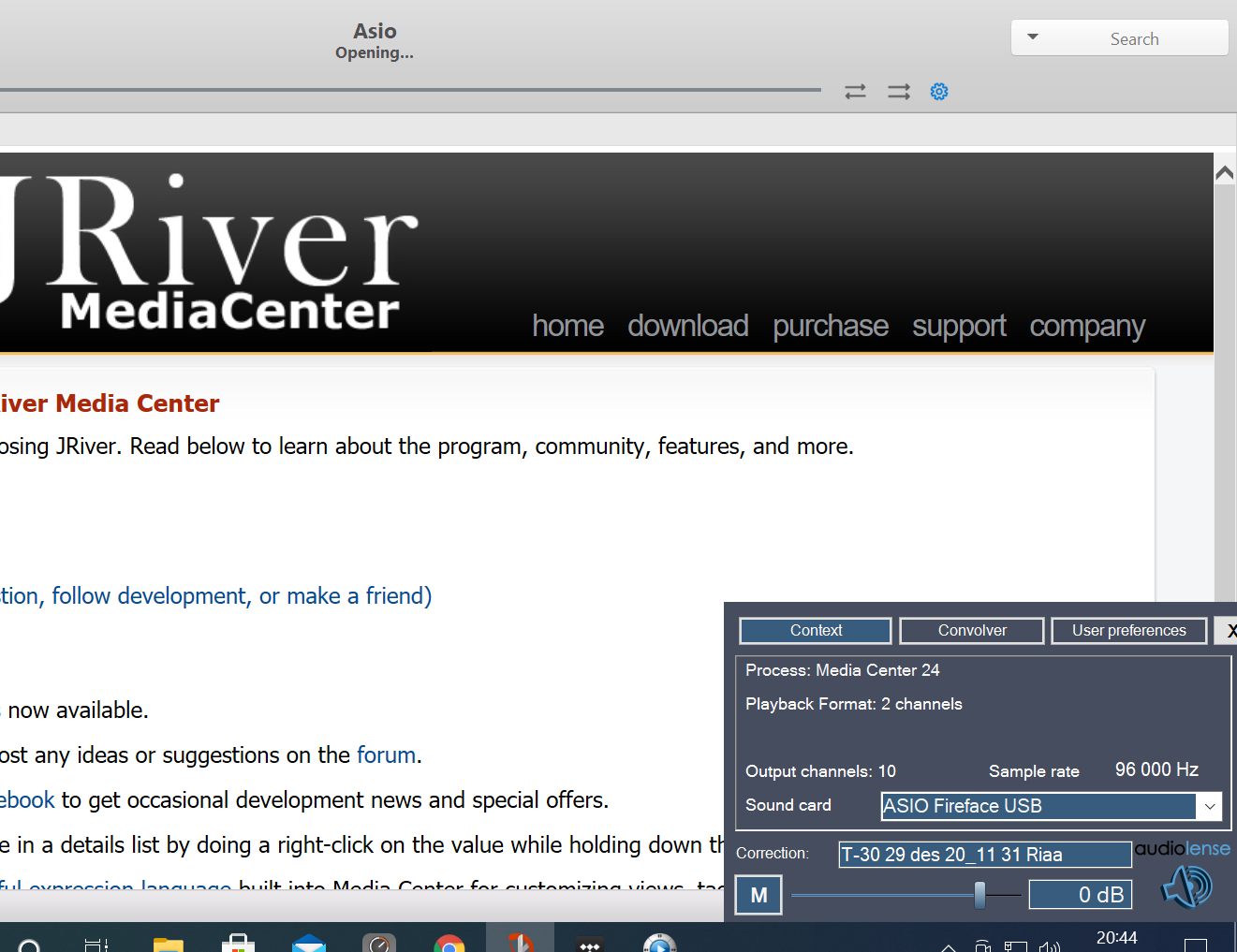Image resolution: width=1237 pixels, height=952 pixels.
Task: Click the '96 000 Hz' sample rate value
Action: click(1156, 769)
